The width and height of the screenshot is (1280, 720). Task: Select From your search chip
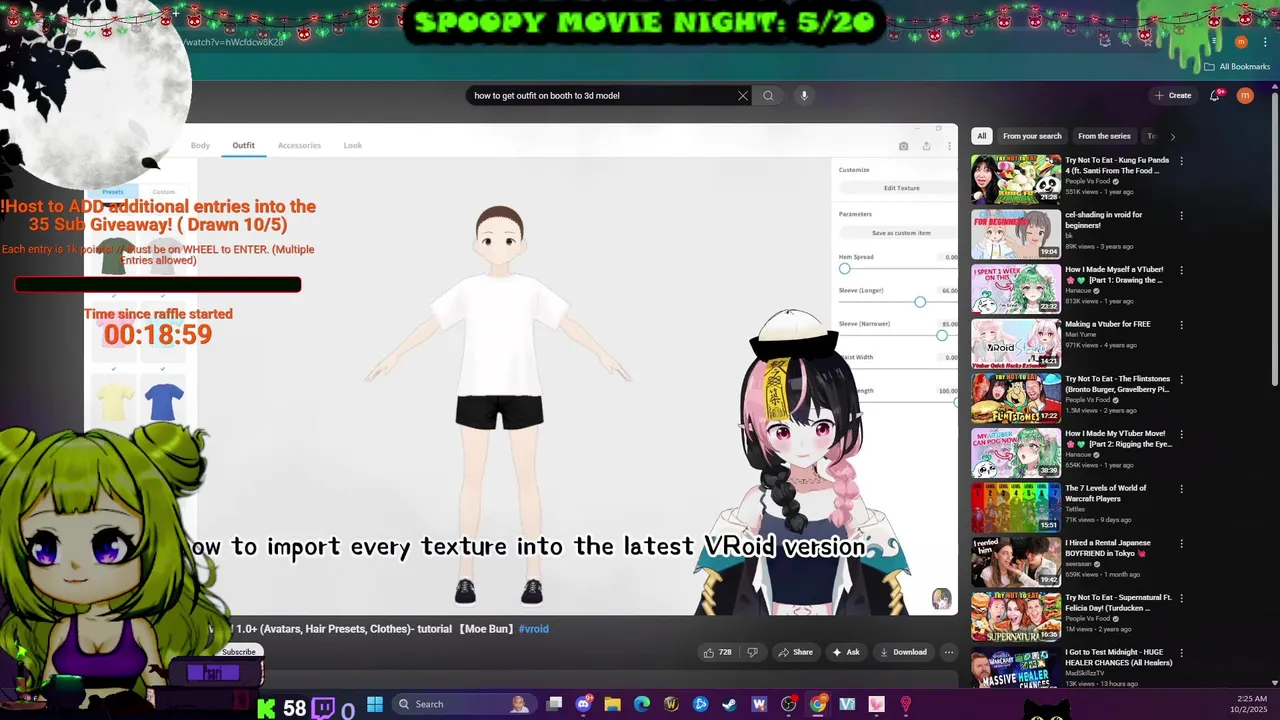point(1032,136)
